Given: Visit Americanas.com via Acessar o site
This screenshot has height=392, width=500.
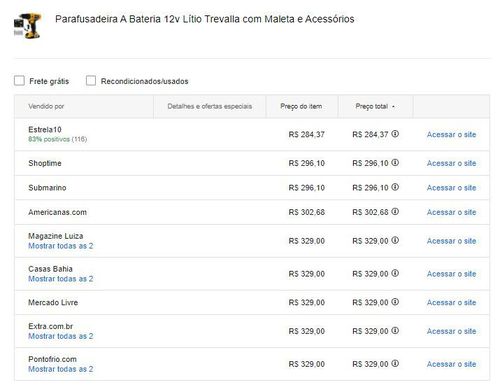Looking at the screenshot, I should (451, 212).
